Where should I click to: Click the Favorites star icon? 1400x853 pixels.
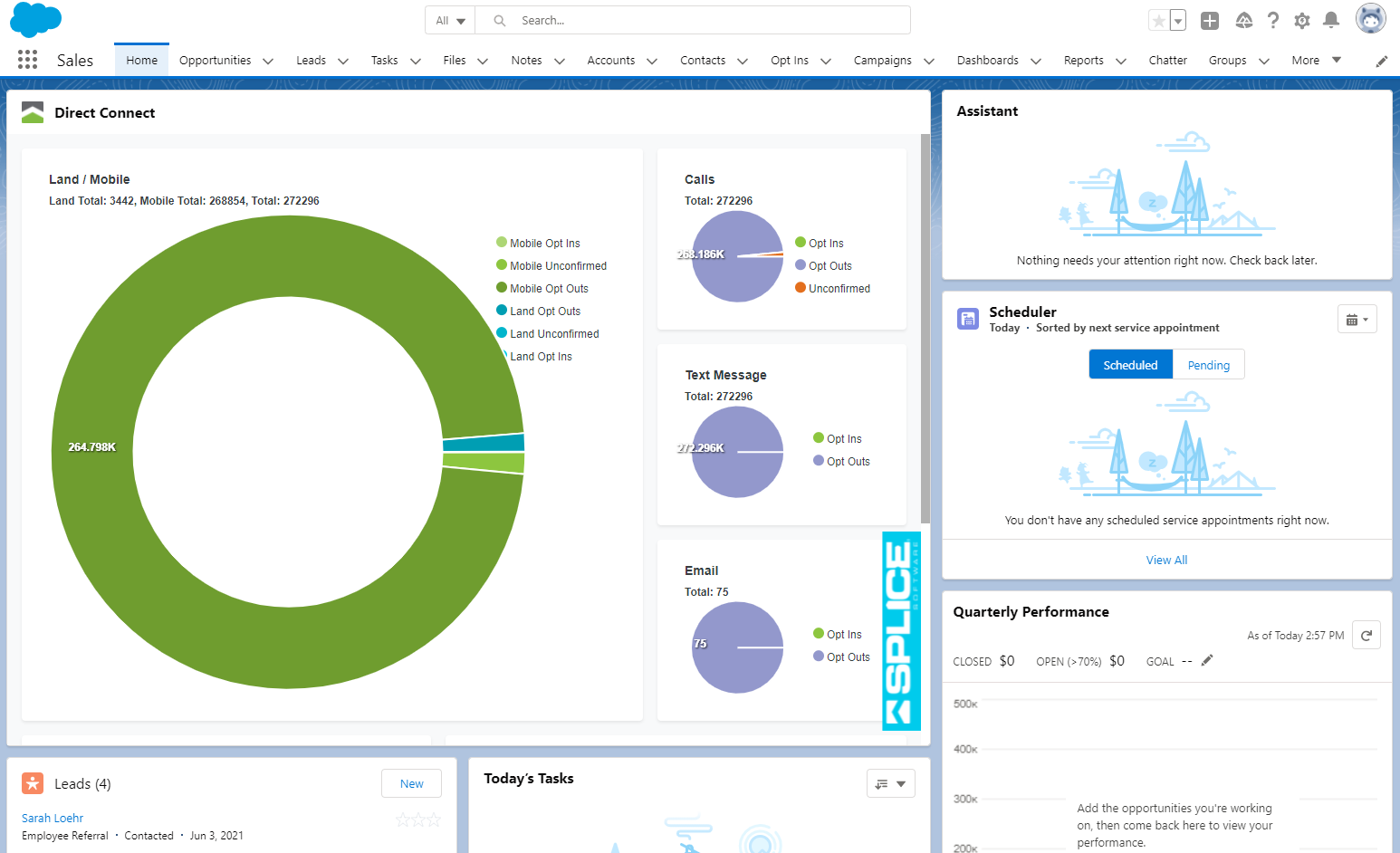pyautogui.click(x=1158, y=21)
